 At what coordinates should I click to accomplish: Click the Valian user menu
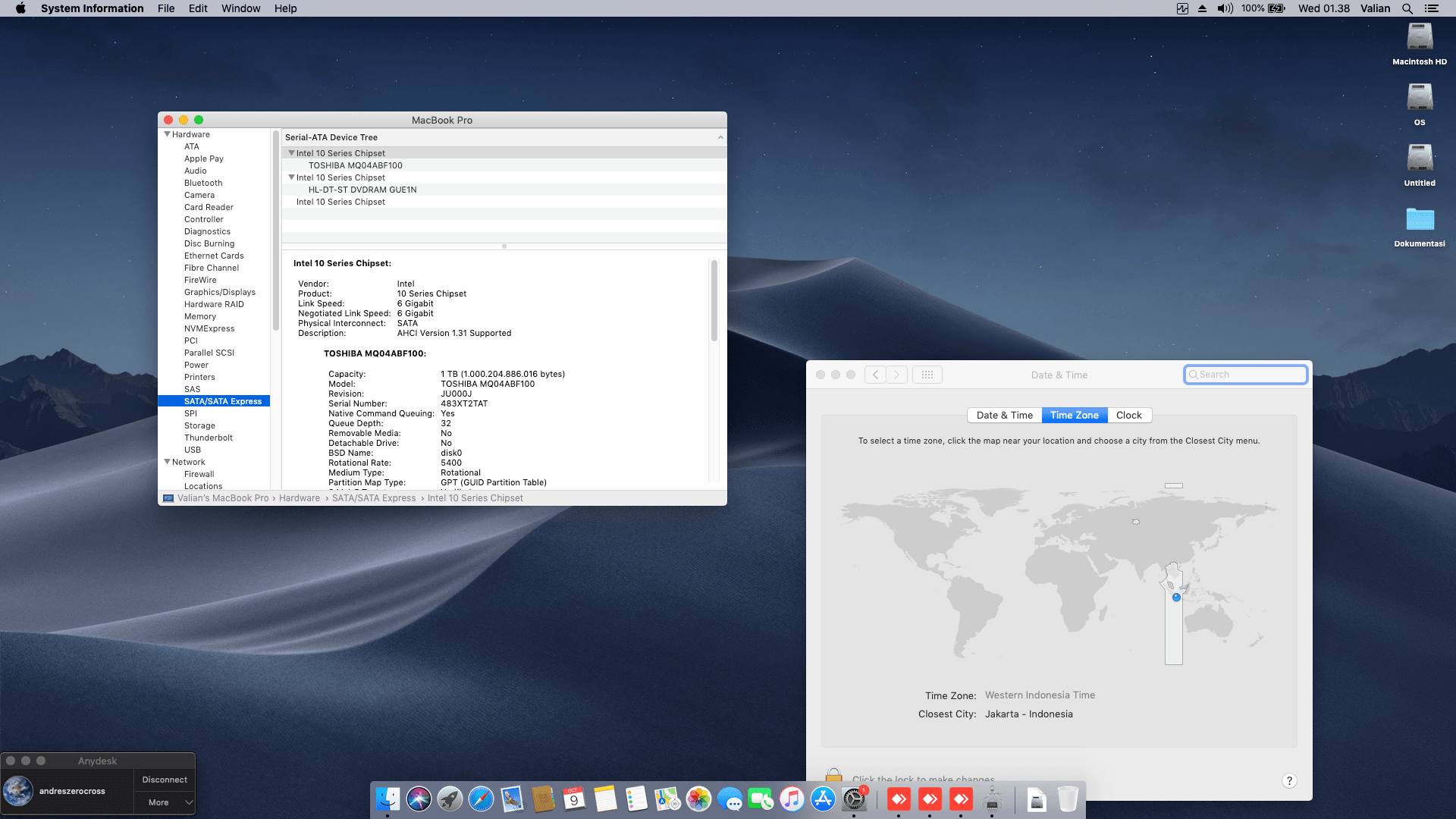point(1375,8)
